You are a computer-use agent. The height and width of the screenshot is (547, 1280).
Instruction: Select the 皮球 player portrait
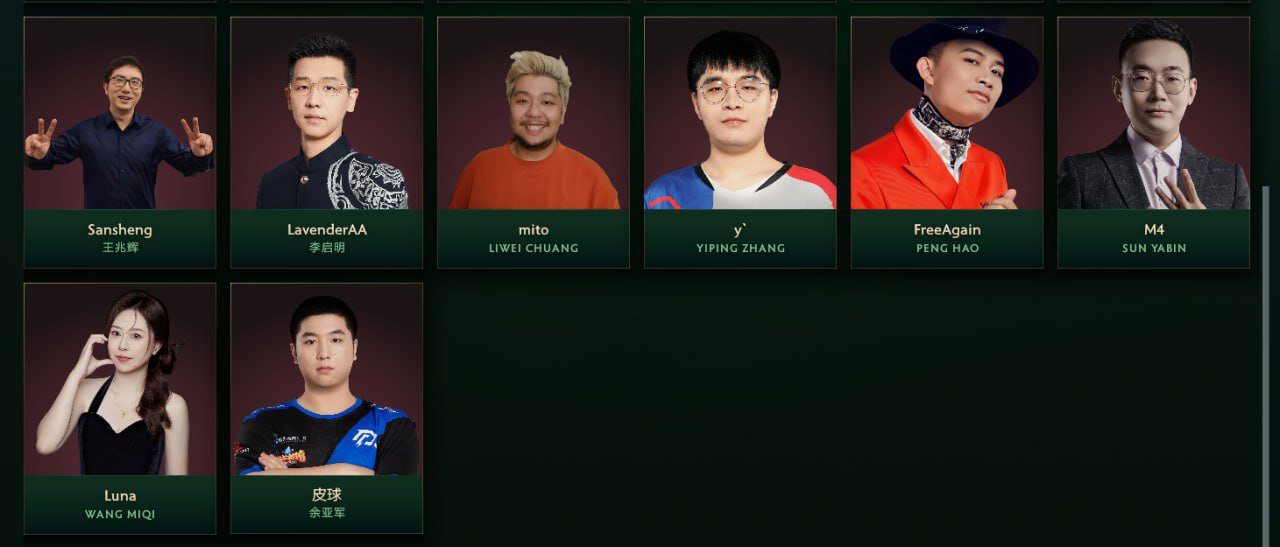point(327,379)
